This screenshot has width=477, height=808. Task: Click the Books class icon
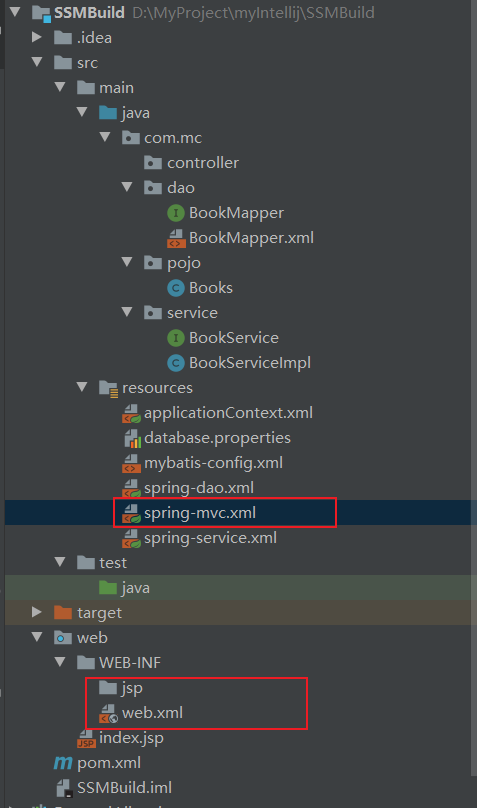tap(176, 288)
